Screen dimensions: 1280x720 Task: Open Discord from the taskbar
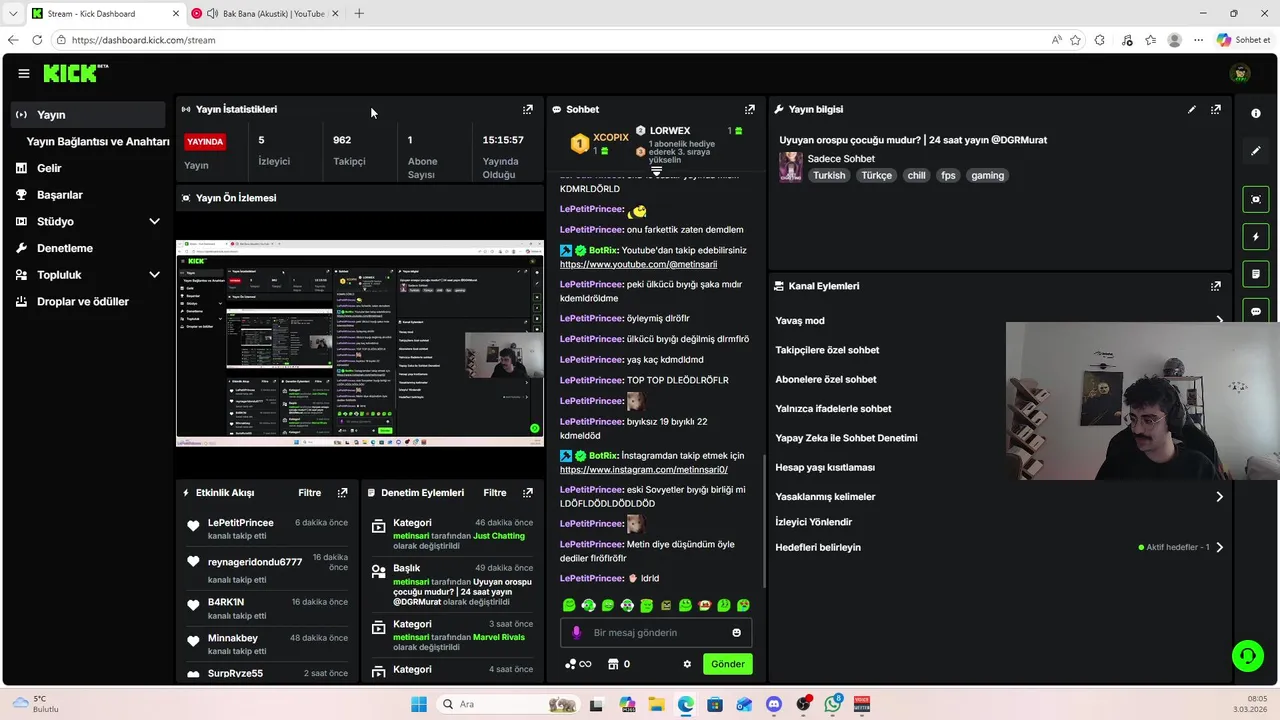(773, 704)
